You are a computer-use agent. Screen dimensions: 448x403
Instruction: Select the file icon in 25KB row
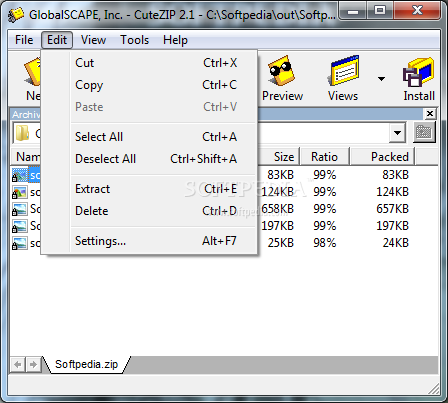pos(19,243)
